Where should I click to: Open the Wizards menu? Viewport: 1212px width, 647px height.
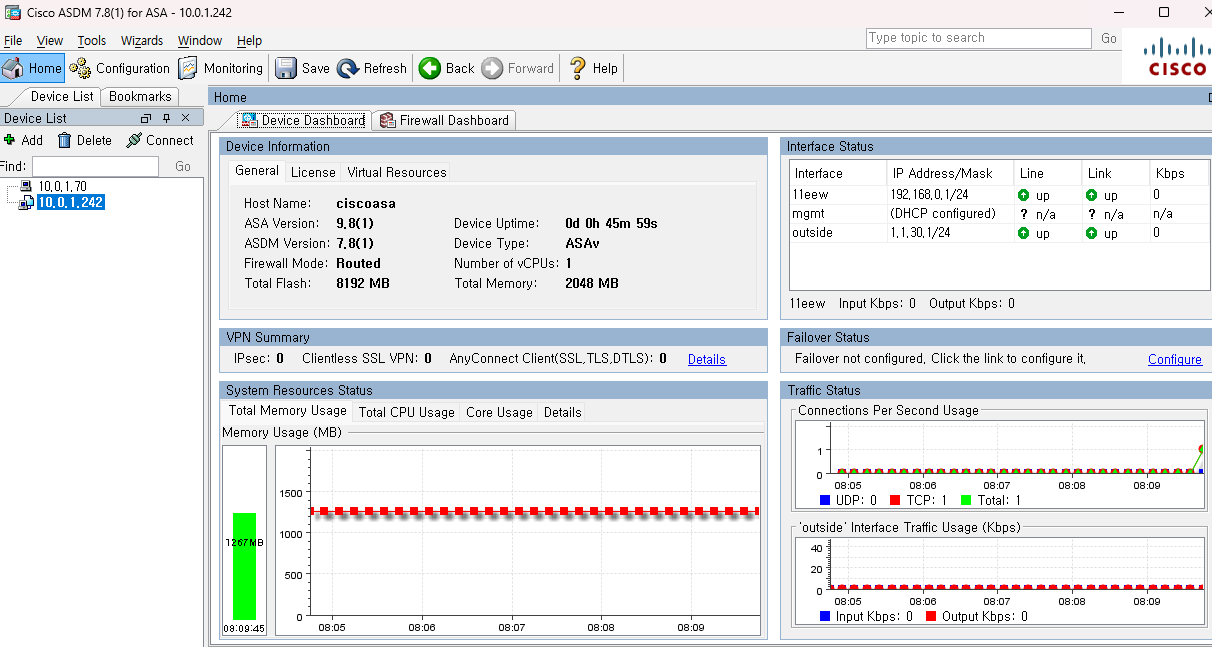tap(142, 41)
